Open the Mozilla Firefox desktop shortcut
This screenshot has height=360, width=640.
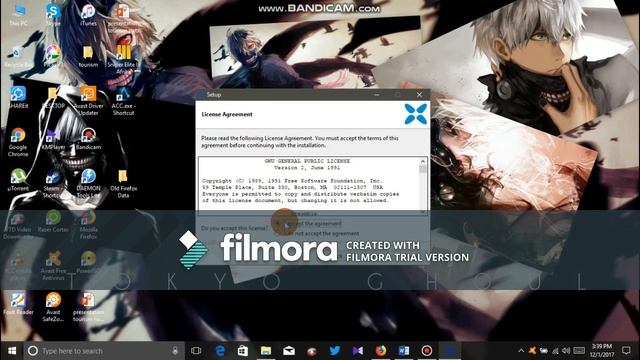click(x=88, y=224)
